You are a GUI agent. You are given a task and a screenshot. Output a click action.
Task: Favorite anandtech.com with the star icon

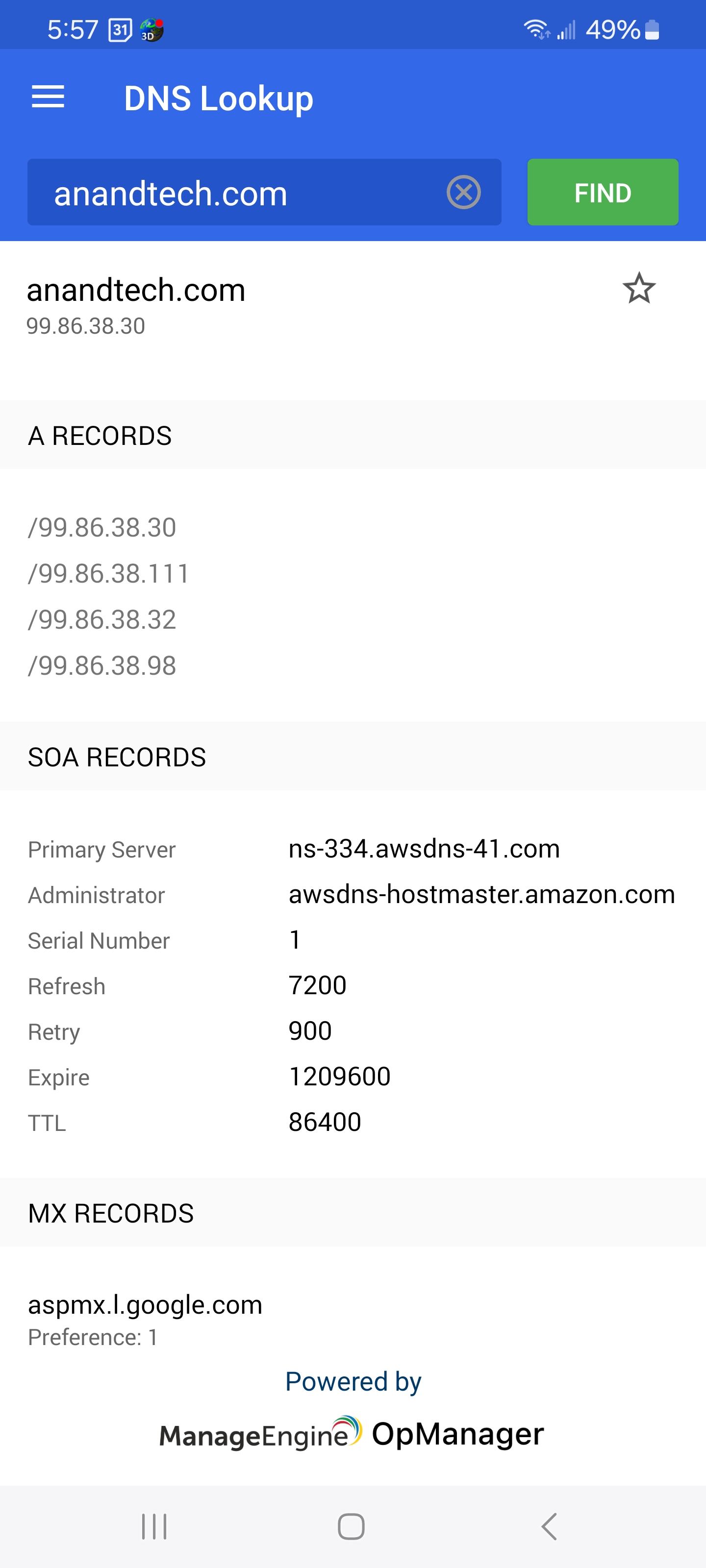(639, 288)
